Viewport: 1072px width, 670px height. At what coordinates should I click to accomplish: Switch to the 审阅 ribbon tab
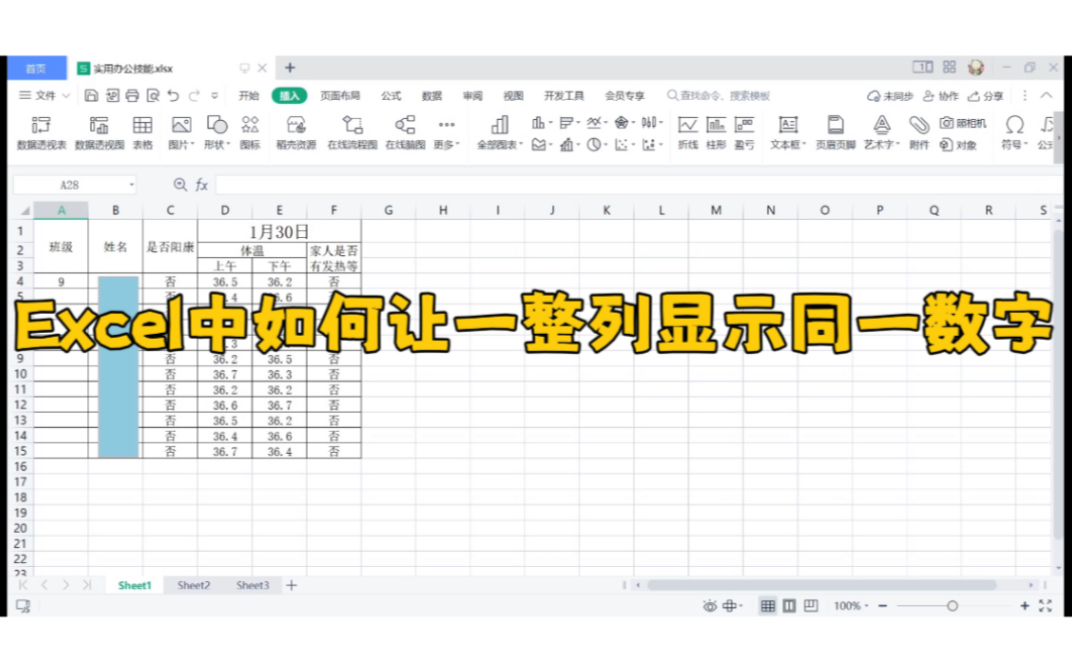472,96
